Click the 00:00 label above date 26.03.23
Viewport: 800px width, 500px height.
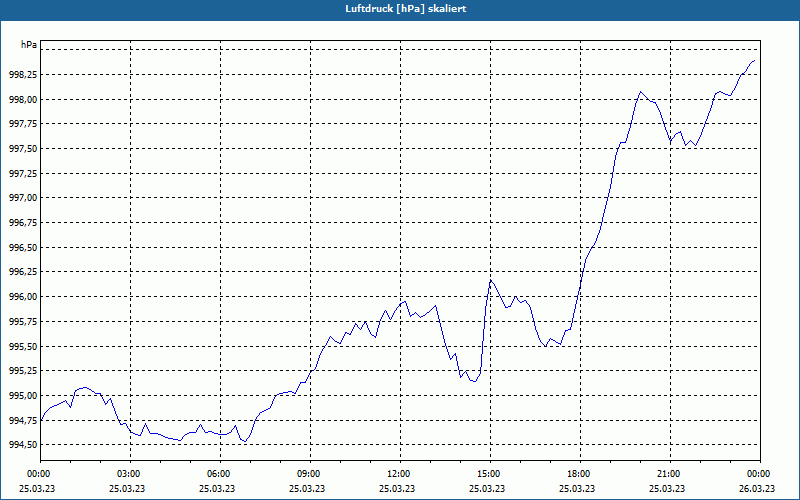[x=760, y=474]
